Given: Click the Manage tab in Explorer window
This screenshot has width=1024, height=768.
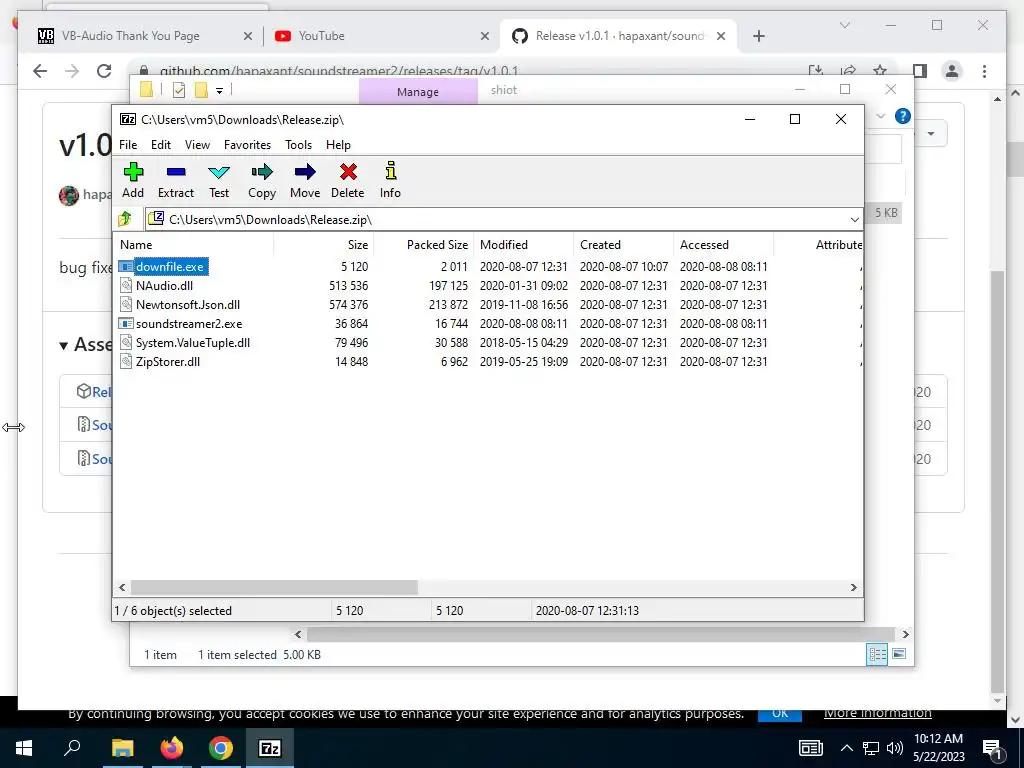Looking at the screenshot, I should (x=418, y=92).
